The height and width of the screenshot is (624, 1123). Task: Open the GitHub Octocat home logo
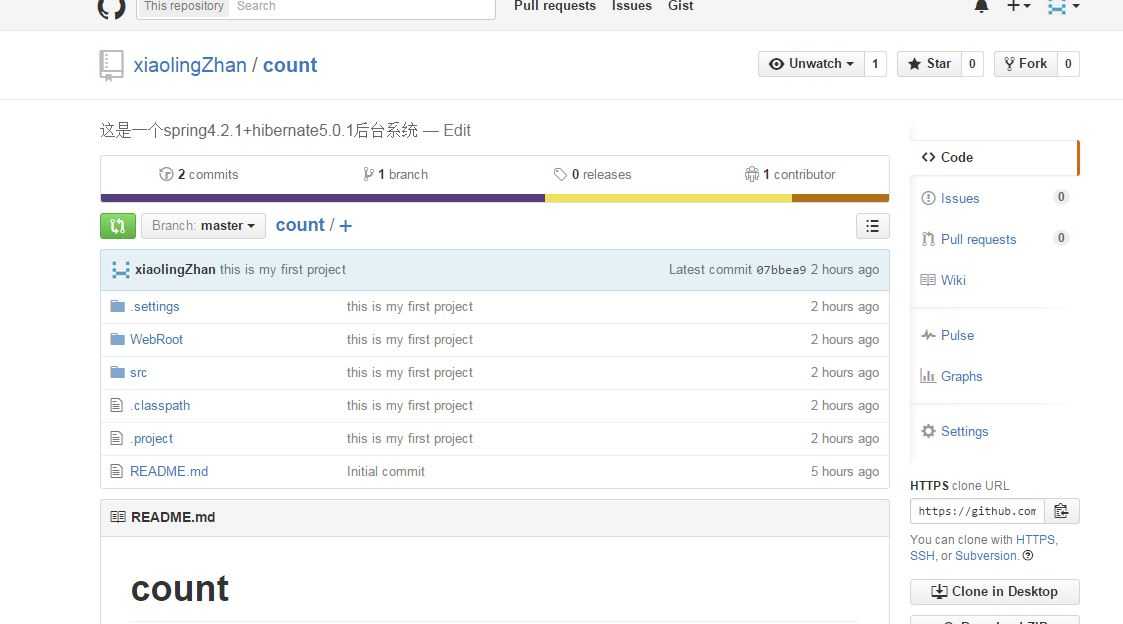(x=111, y=7)
